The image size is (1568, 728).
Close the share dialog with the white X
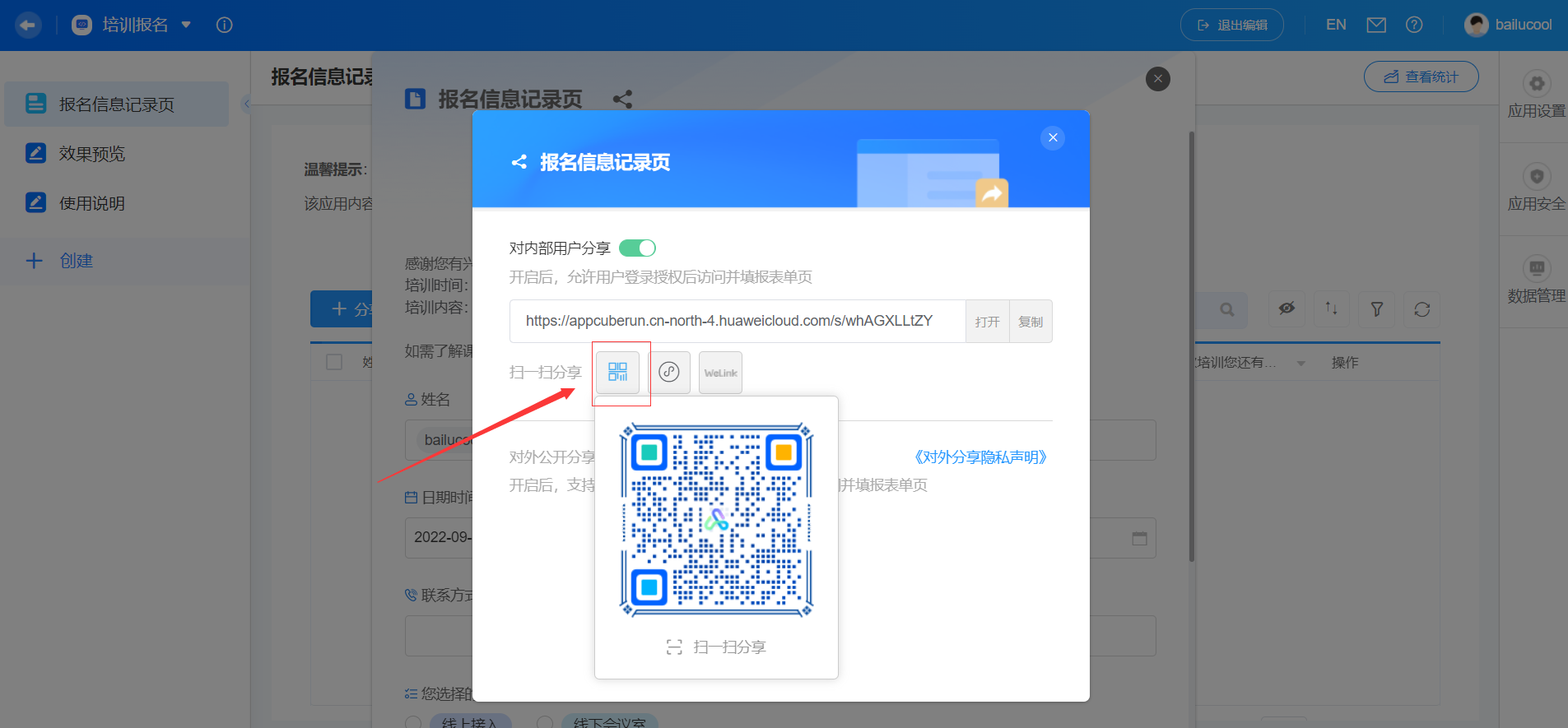(1053, 137)
